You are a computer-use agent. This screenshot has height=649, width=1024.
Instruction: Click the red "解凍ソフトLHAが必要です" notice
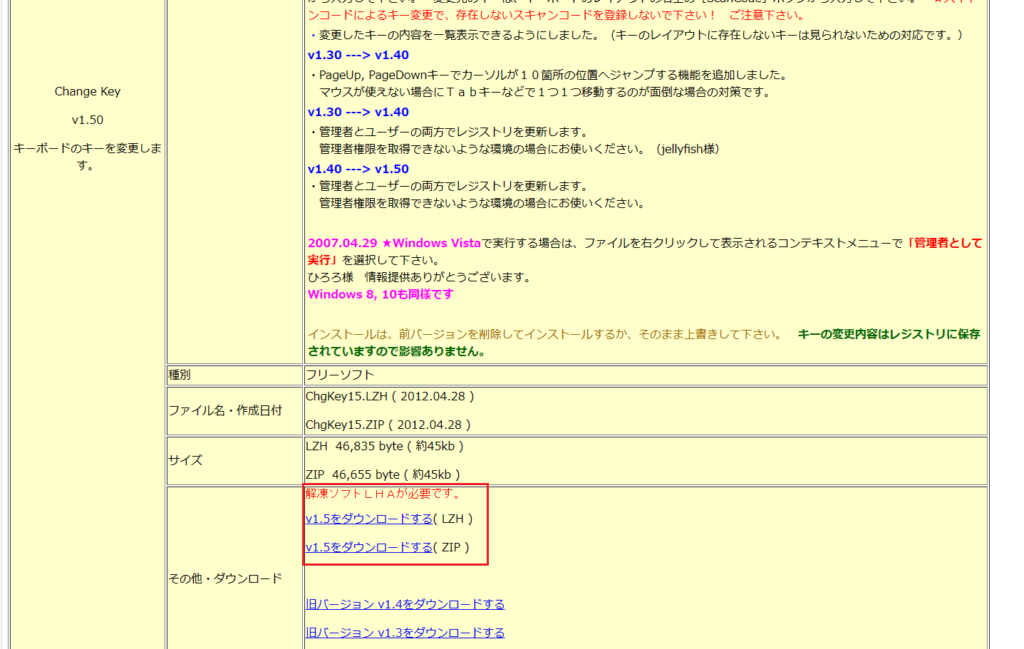383,494
